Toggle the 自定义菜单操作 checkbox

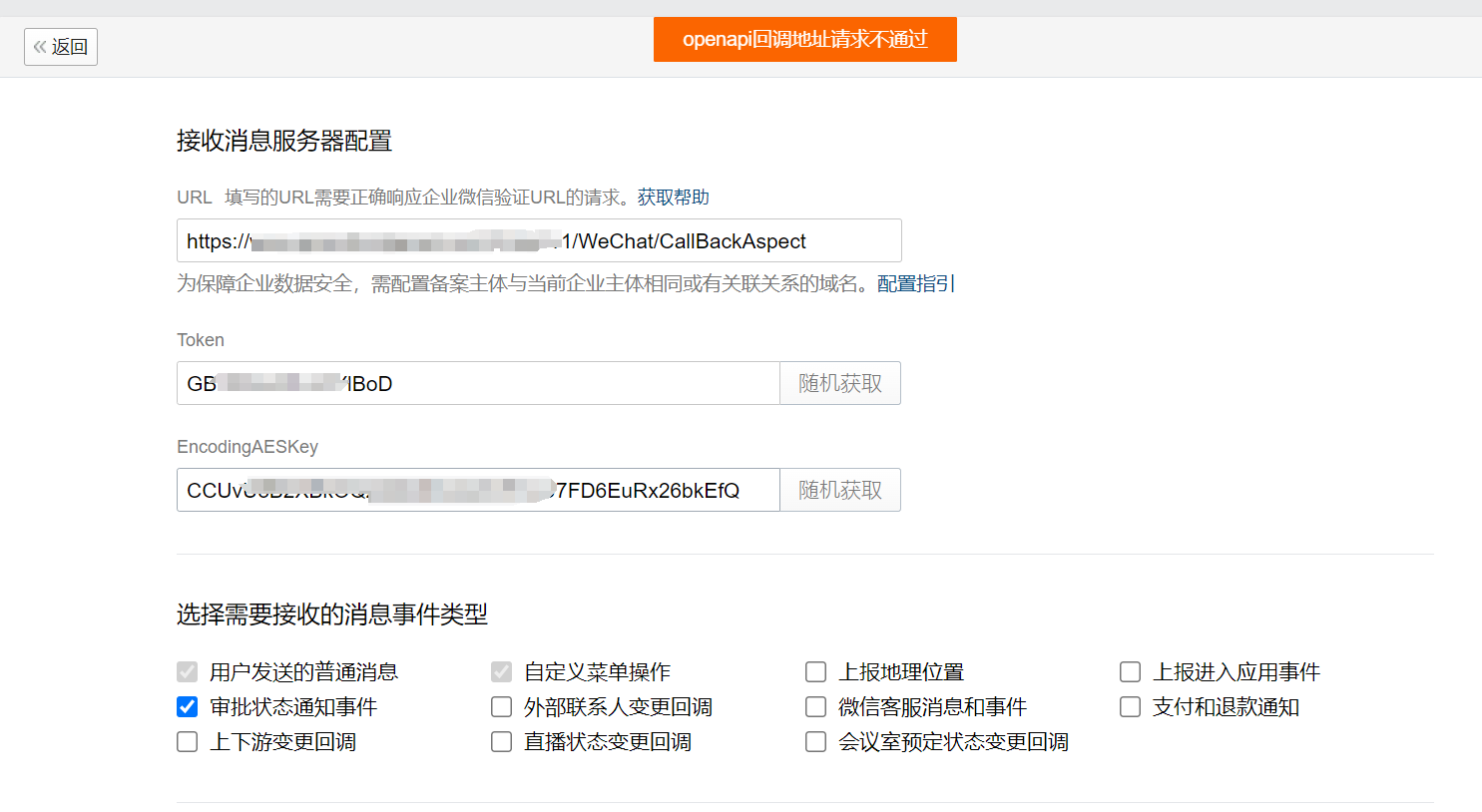pyautogui.click(x=502, y=672)
